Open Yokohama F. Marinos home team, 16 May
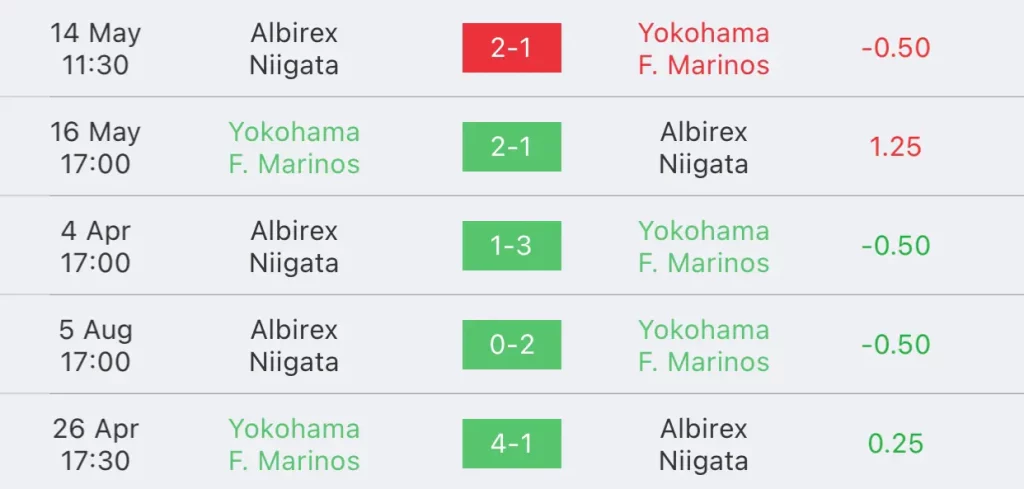 tap(294, 148)
